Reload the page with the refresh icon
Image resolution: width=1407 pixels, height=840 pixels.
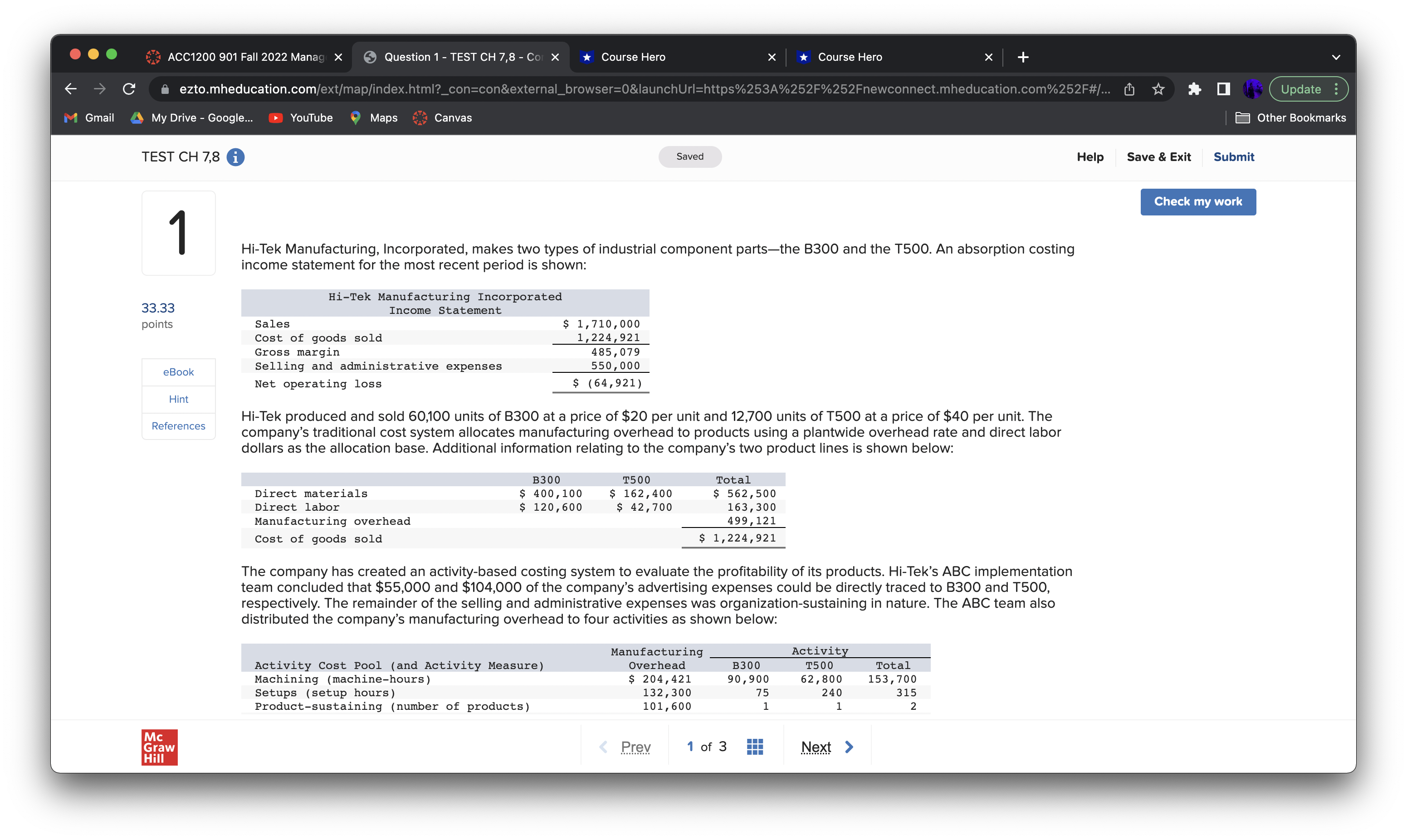pos(130,89)
